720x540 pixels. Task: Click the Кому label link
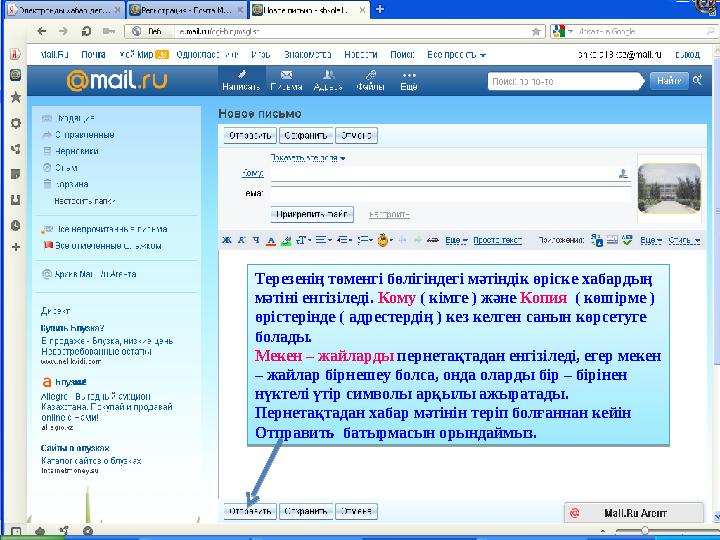[253, 173]
